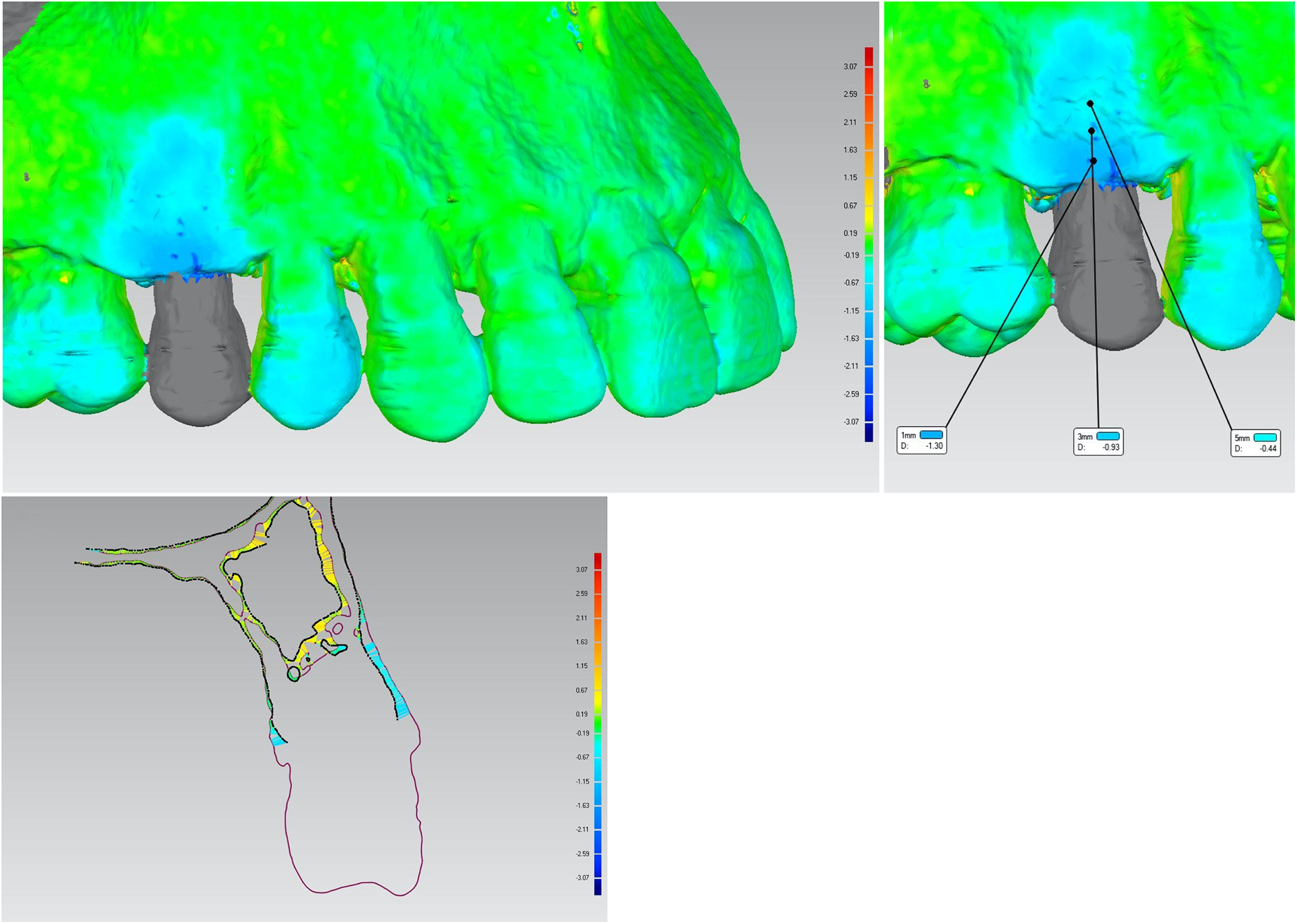Click the color scale bar of the large 3D view
Image resolution: width=1297 pixels, height=924 pixels.
[x=869, y=244]
